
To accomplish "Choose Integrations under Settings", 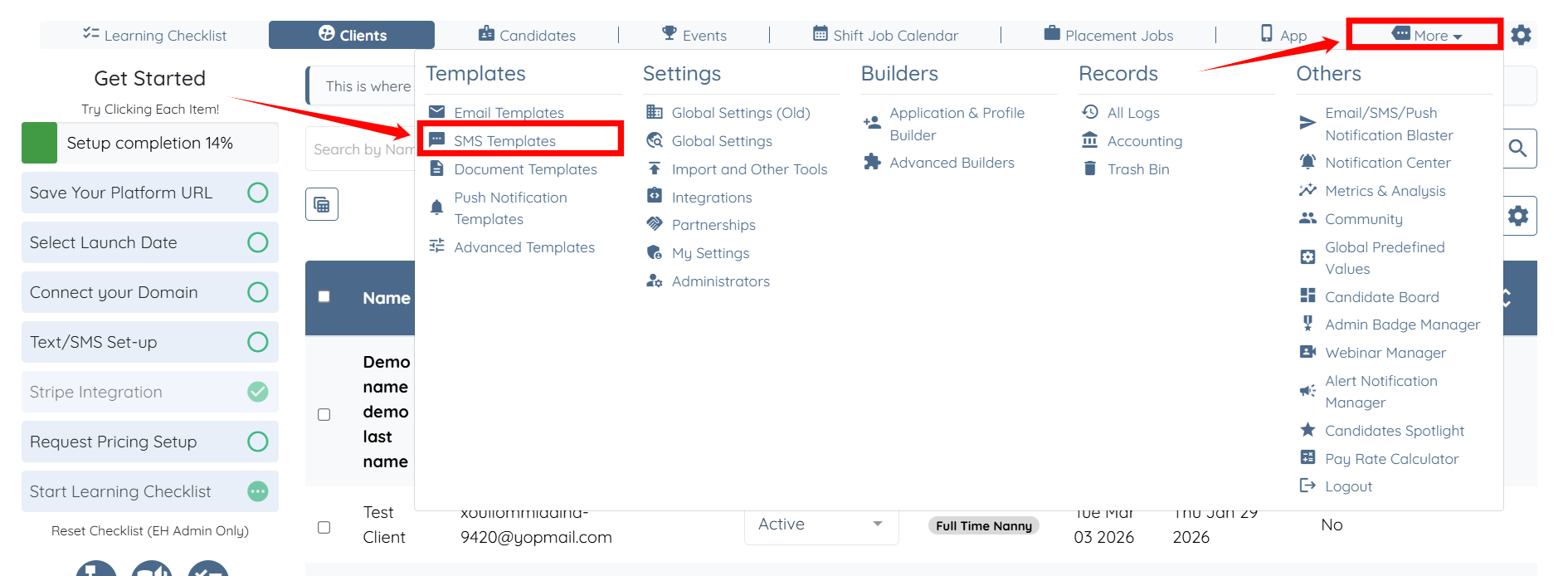I will tap(711, 198).
